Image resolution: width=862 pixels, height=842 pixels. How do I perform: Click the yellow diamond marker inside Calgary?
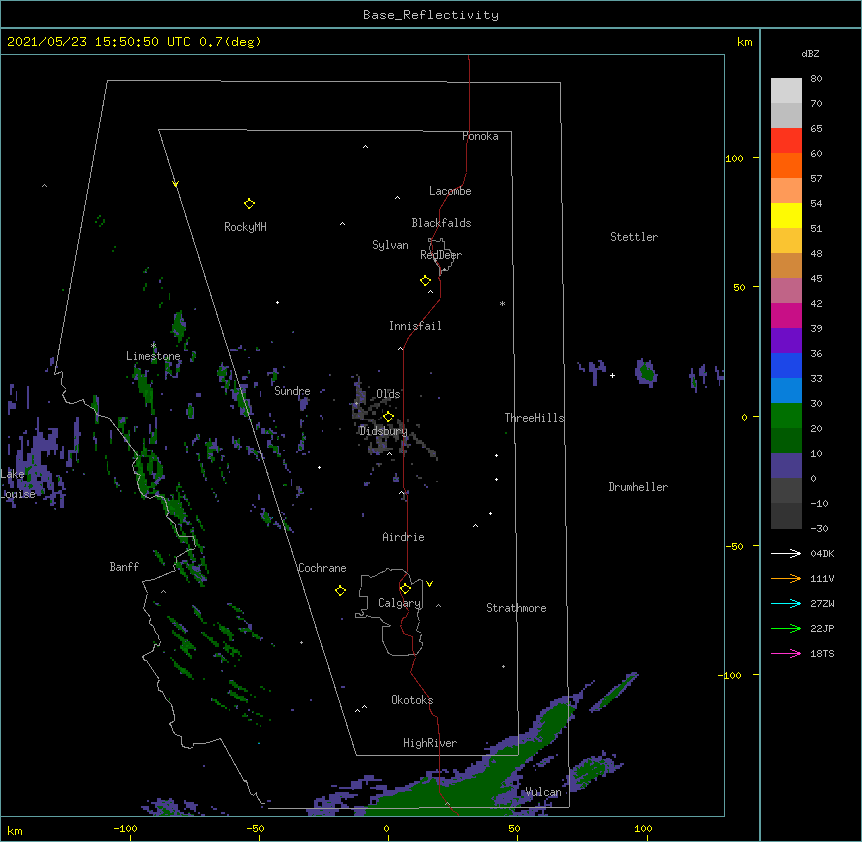(x=405, y=589)
